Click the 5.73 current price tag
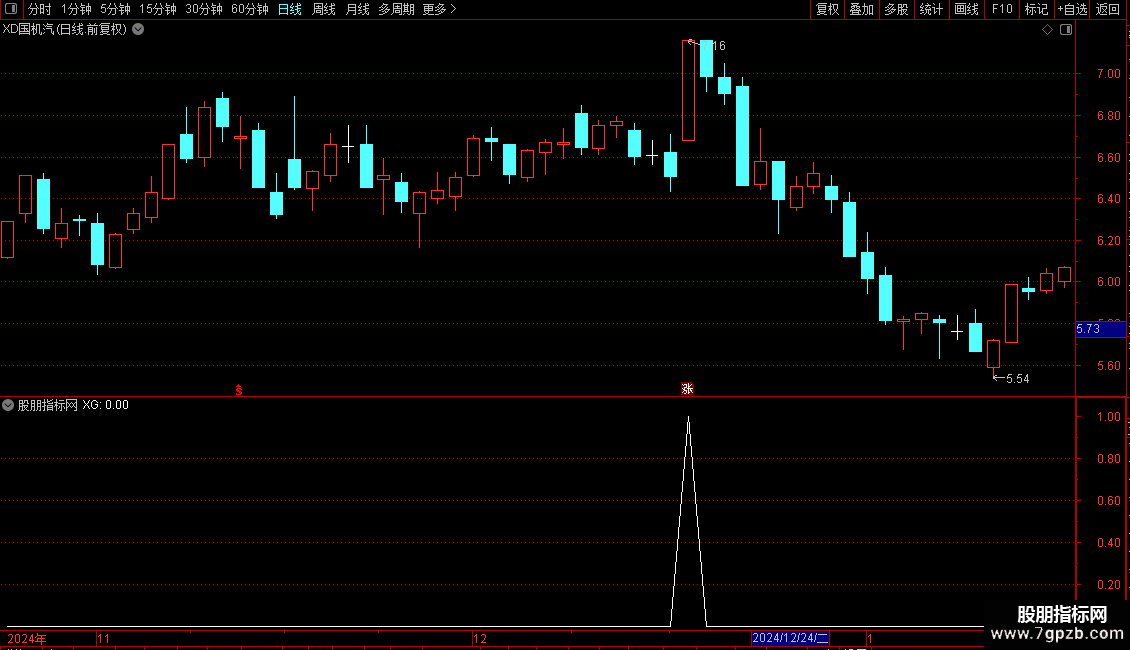The width and height of the screenshot is (1130, 650). (1100, 329)
